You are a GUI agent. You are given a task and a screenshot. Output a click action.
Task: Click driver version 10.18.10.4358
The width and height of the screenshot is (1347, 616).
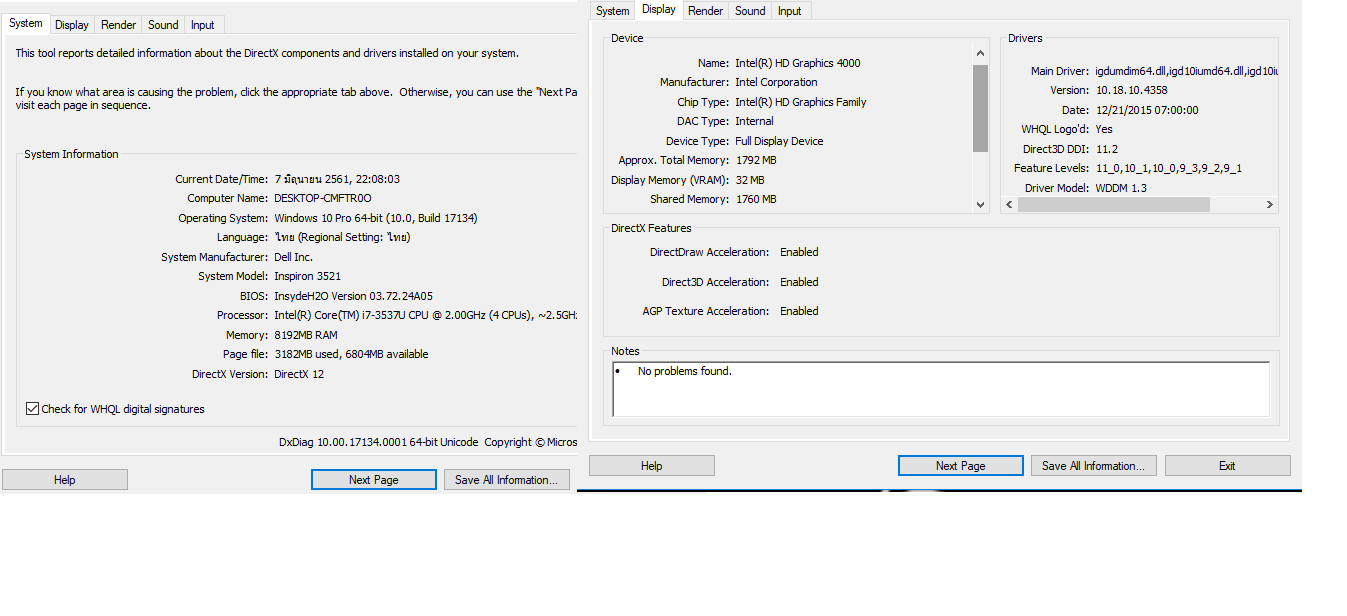pos(1131,90)
